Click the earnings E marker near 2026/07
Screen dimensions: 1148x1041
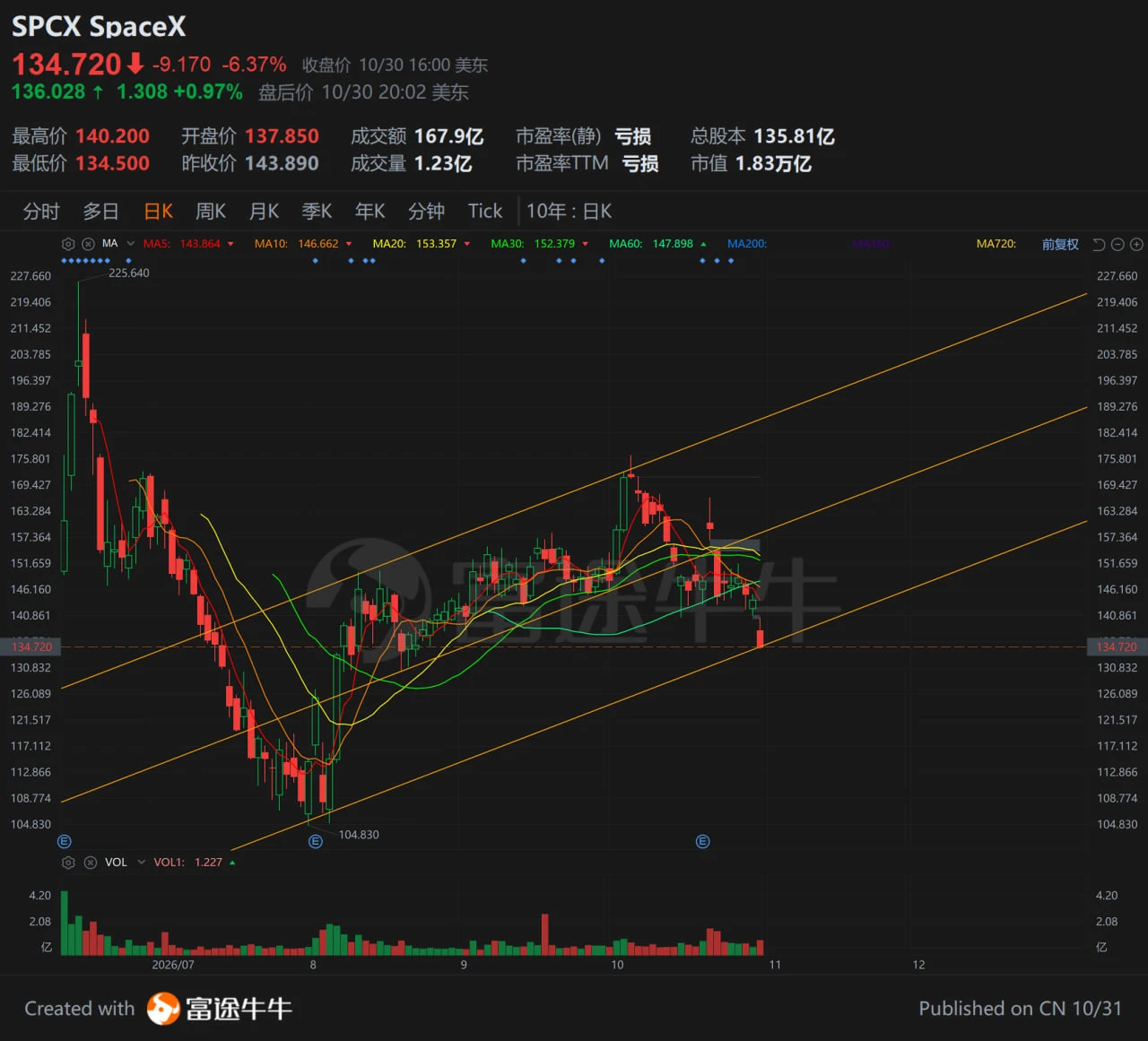(64, 841)
